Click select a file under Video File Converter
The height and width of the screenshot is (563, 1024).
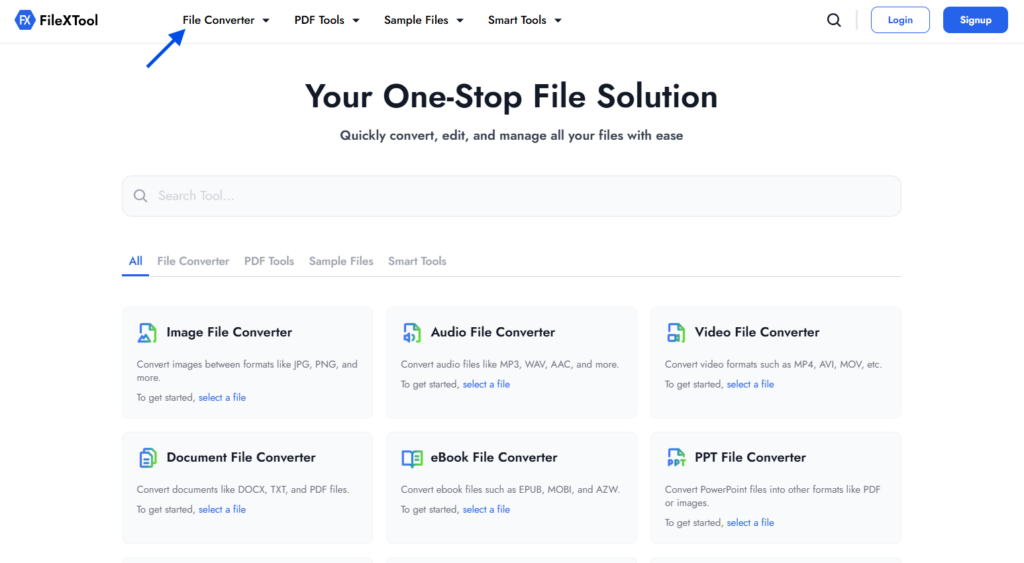750,384
